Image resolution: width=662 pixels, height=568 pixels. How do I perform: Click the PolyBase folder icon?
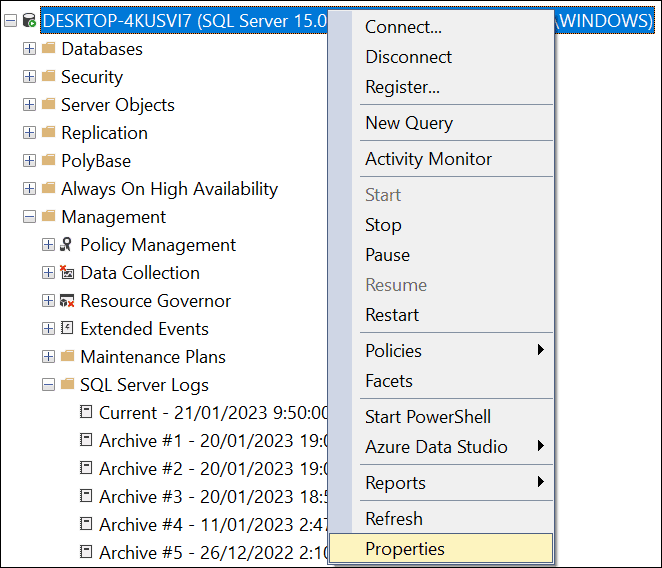click(49, 160)
